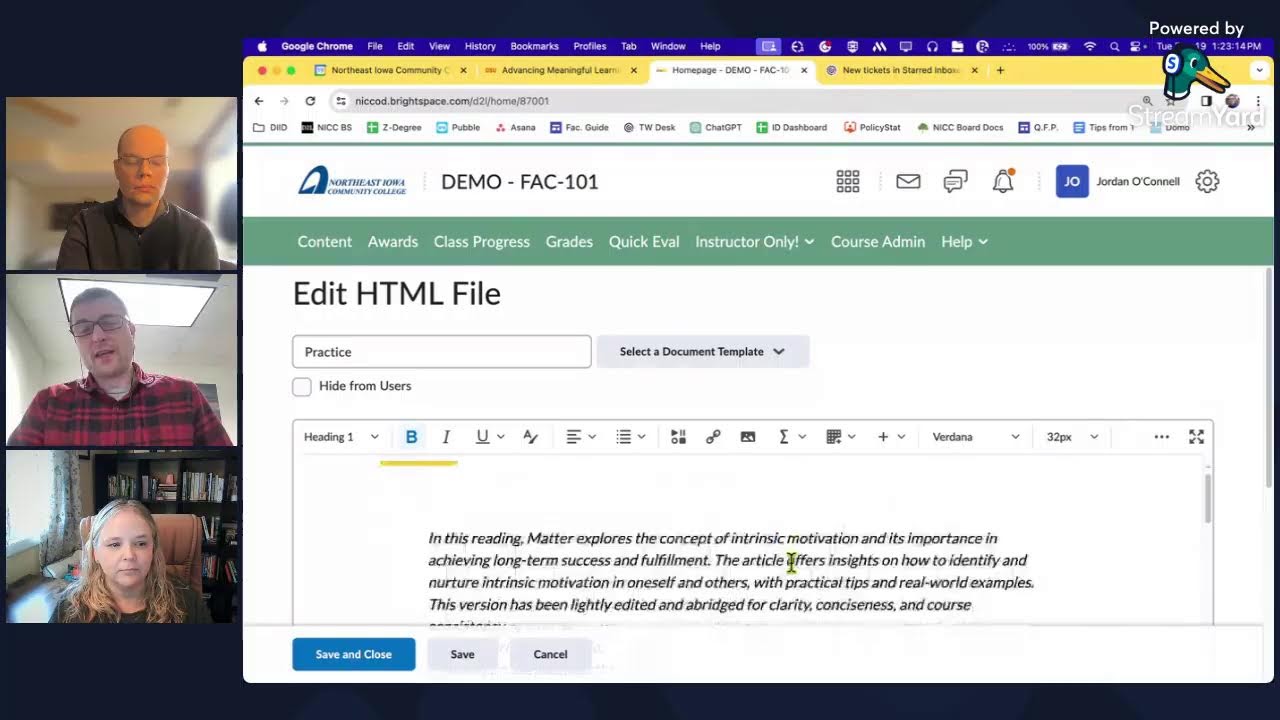Open the Grades navbar link
The image size is (1280, 720).
pos(569,242)
